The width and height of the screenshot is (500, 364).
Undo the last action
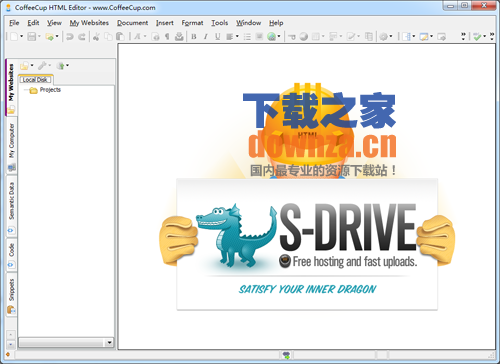pos(70,37)
